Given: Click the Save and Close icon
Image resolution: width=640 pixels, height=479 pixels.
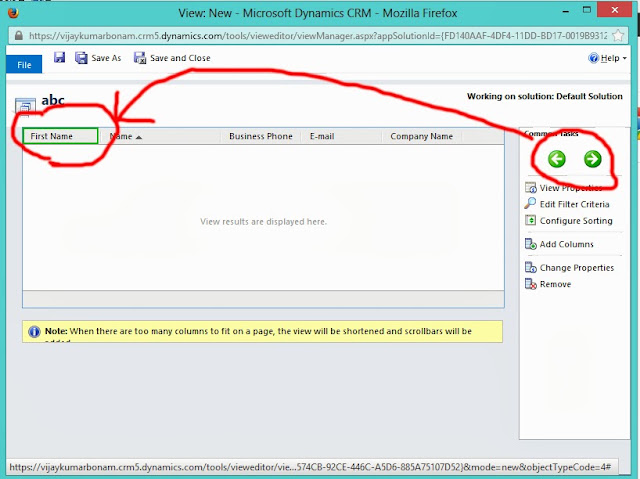Looking at the screenshot, I should point(140,58).
